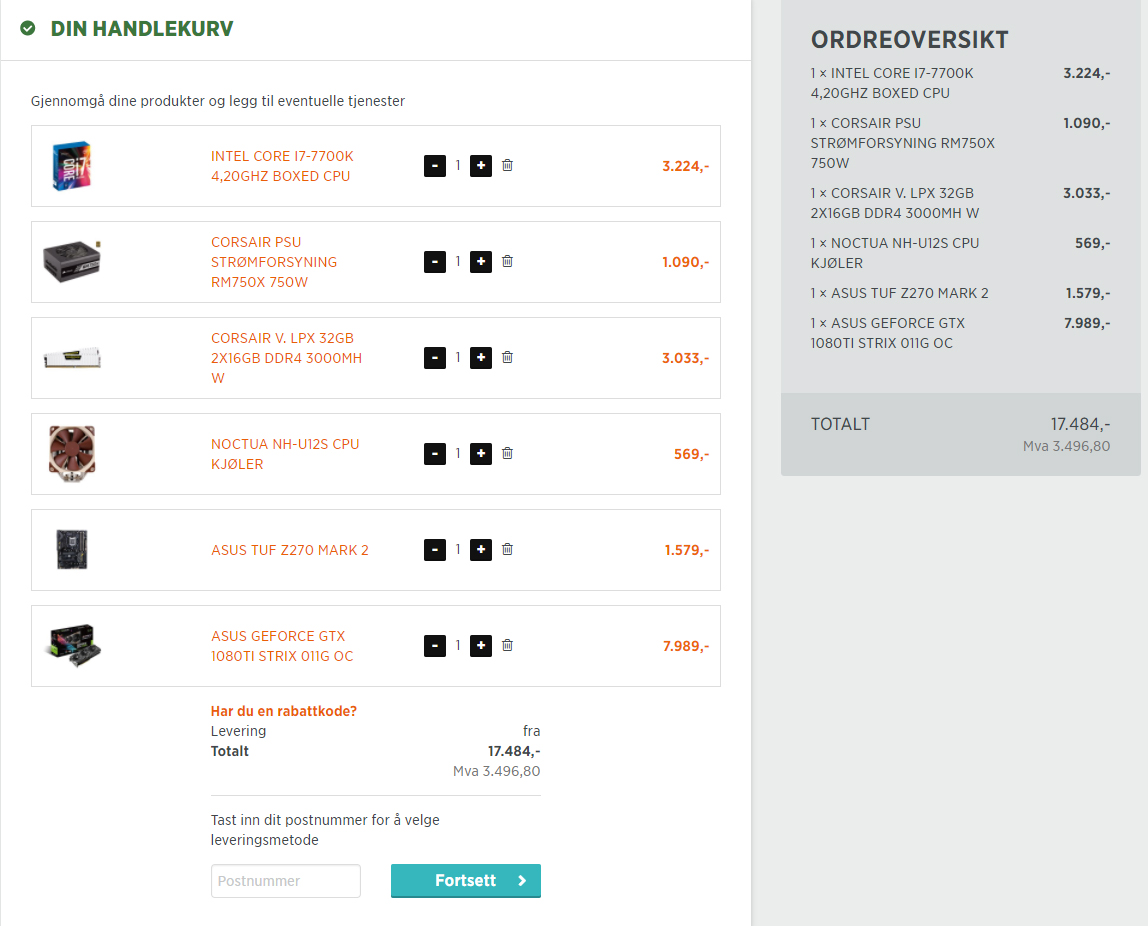Click price 3.224,- in cart list
This screenshot has width=1148, height=926.
pyautogui.click(x=685, y=166)
